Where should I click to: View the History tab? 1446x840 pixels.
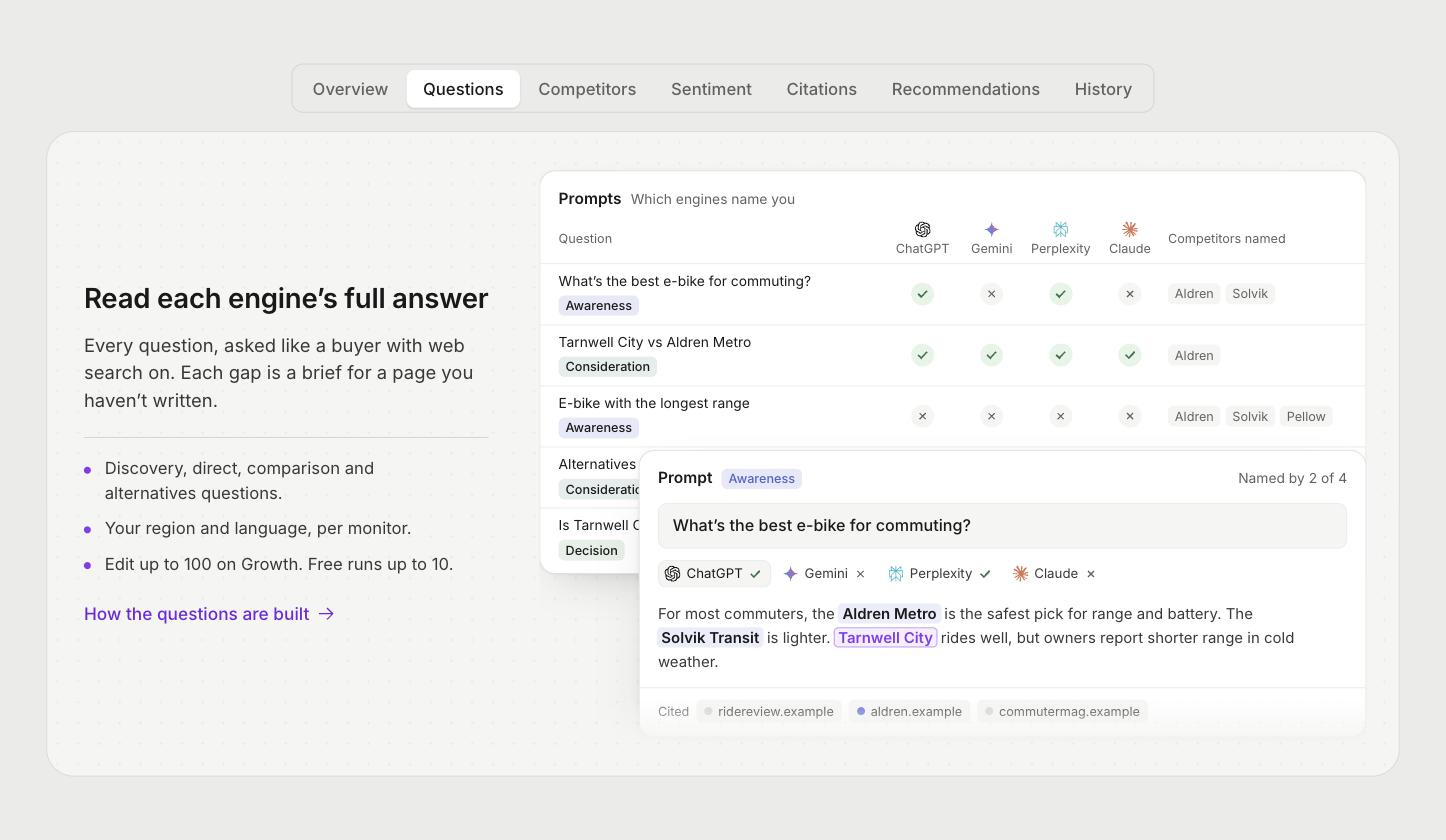tap(1103, 89)
